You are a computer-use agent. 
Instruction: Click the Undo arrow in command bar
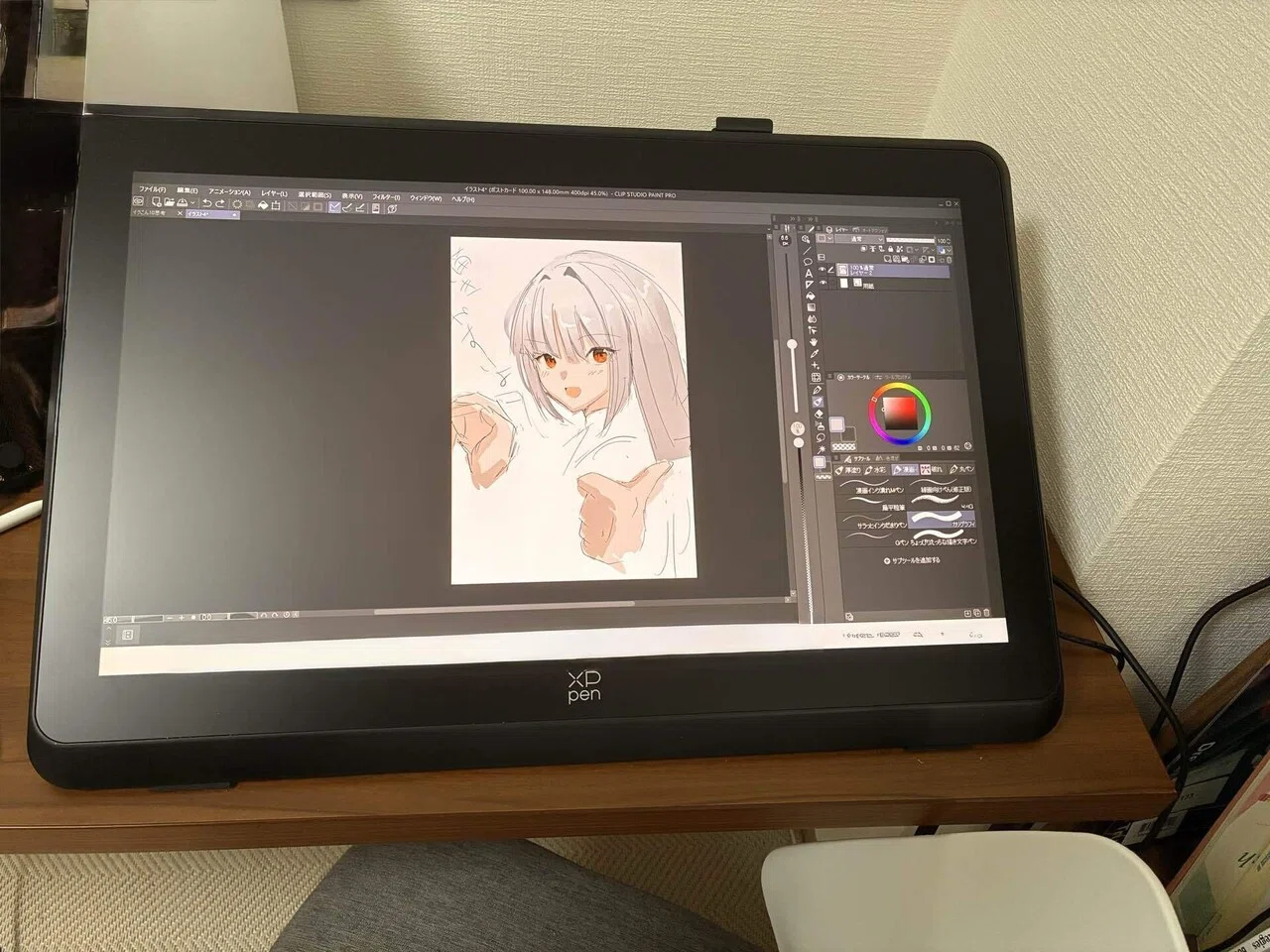(206, 203)
